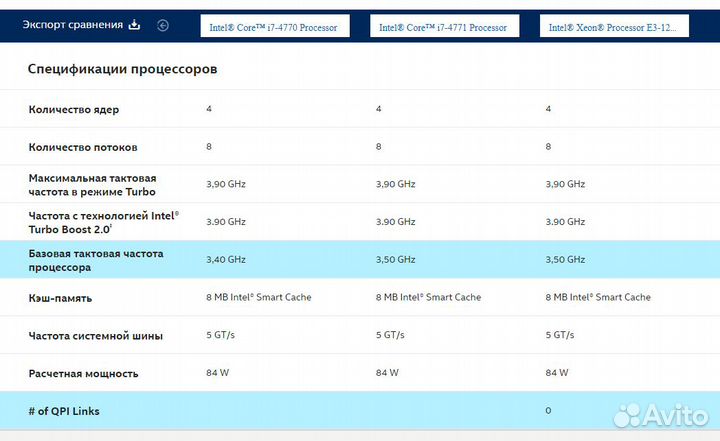Highlight the Количество ядер row
Image resolution: width=720 pixels, height=441 pixels.
tap(74, 109)
